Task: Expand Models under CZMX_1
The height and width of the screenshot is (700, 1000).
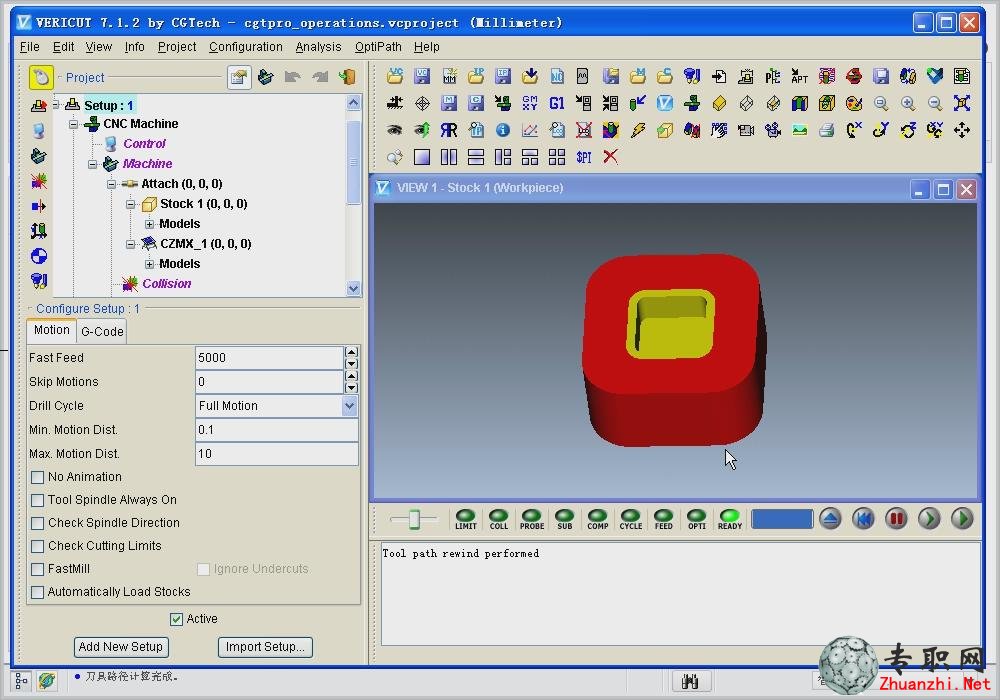Action: (149, 264)
